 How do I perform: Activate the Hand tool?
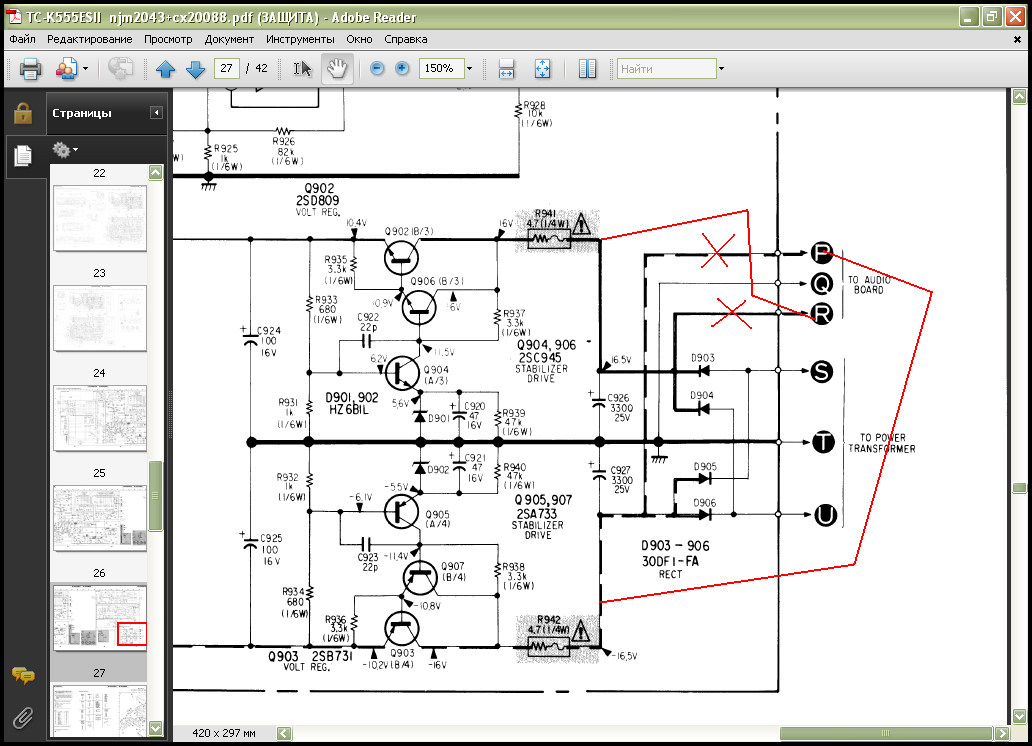tap(337, 69)
